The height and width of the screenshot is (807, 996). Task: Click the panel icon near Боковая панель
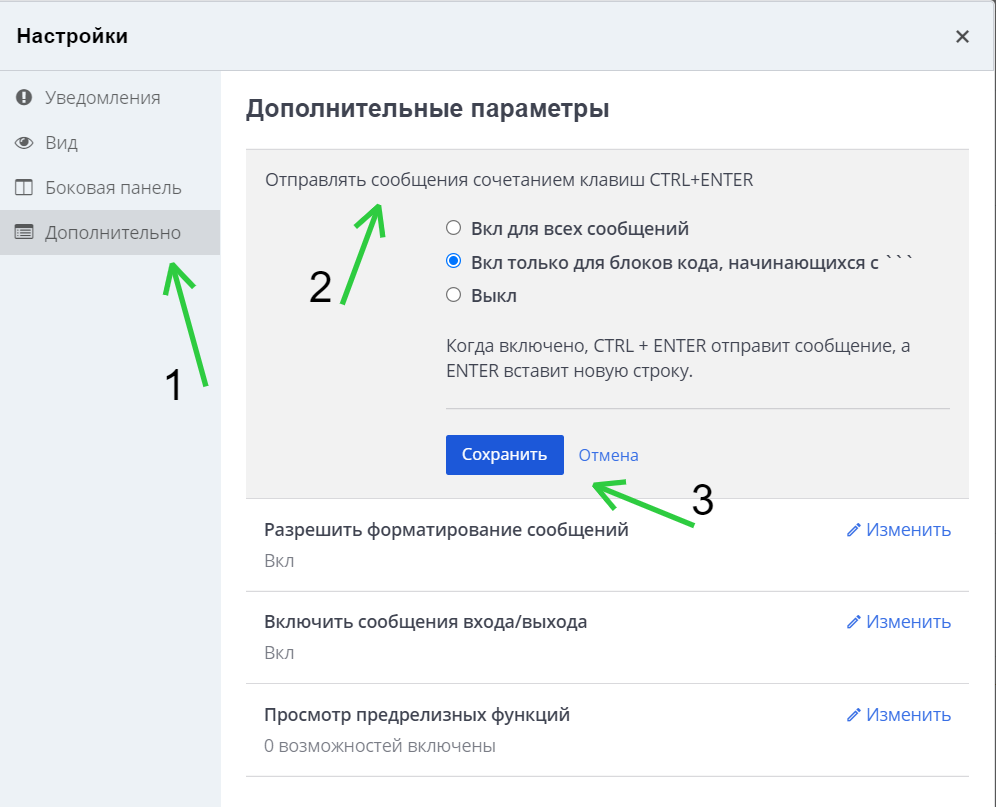tap(23, 187)
